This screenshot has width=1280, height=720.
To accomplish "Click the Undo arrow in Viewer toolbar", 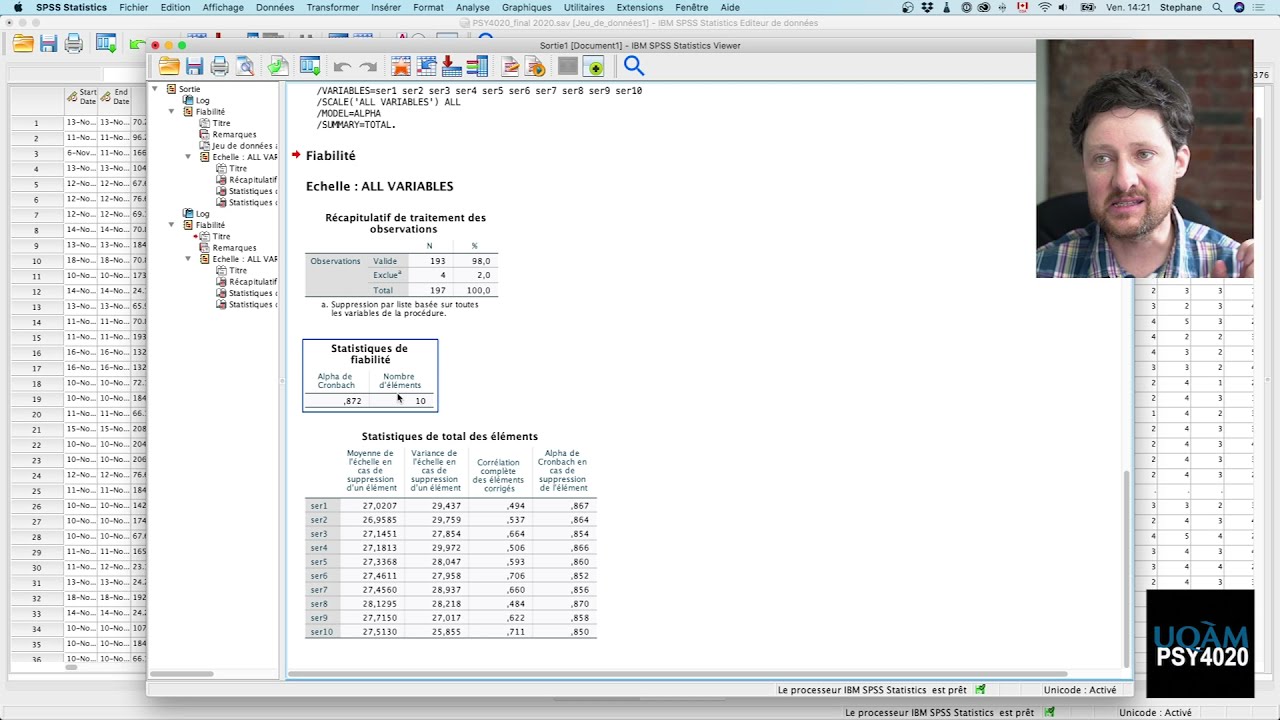I will point(342,67).
